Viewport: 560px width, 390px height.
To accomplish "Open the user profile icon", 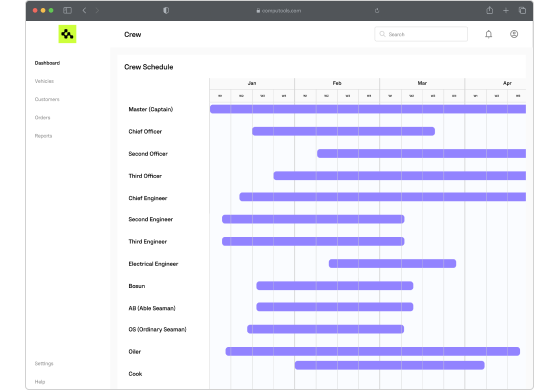I will (514, 34).
